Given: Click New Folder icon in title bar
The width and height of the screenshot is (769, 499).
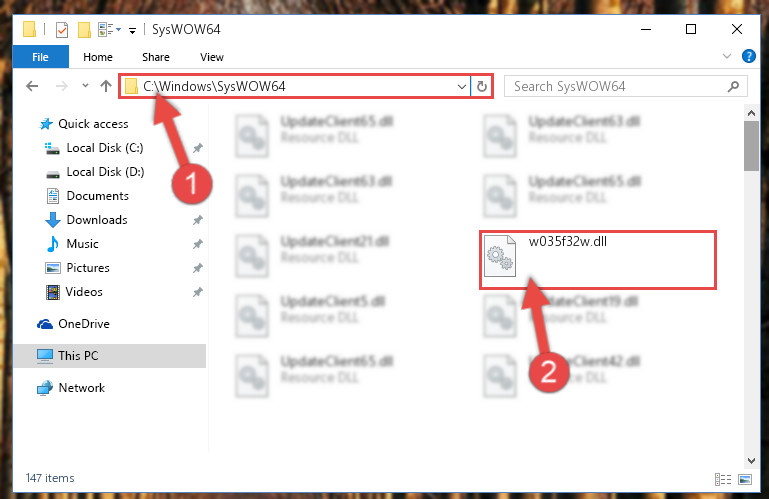Looking at the screenshot, I should tap(84, 29).
